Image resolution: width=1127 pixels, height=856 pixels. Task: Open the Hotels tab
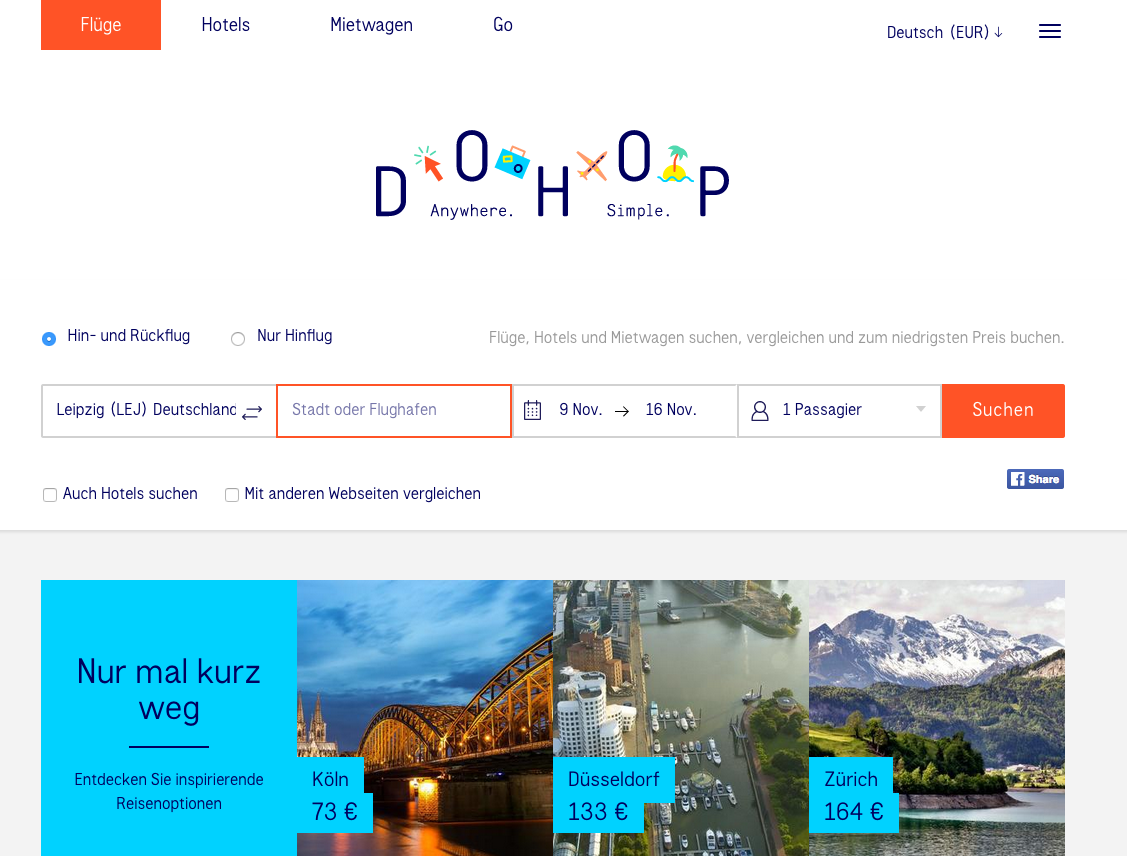point(226,24)
